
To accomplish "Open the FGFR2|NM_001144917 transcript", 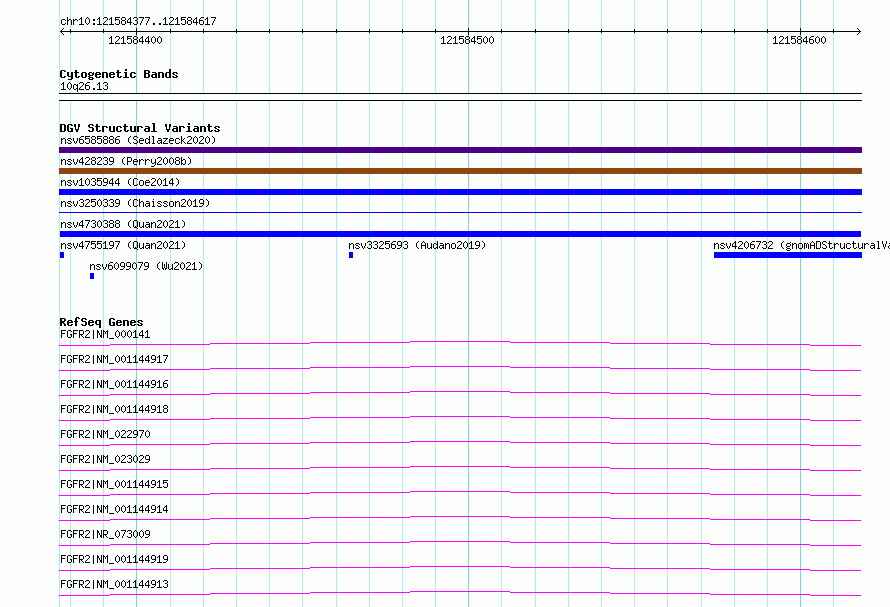I will pyautogui.click(x=114, y=359).
